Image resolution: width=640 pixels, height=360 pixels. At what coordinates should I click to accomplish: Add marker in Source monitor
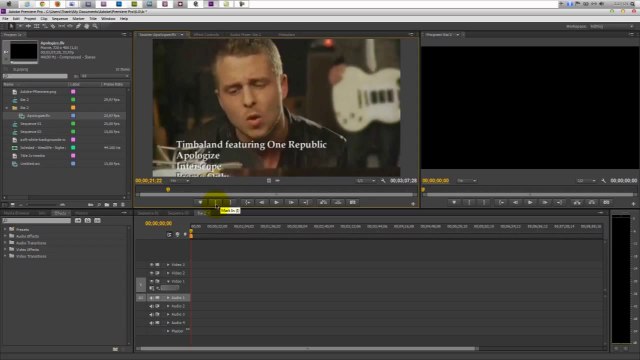click(200, 202)
